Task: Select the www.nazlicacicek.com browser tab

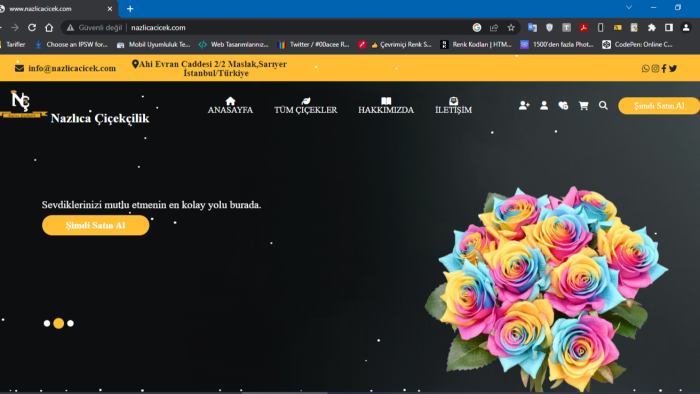Action: coord(54,9)
